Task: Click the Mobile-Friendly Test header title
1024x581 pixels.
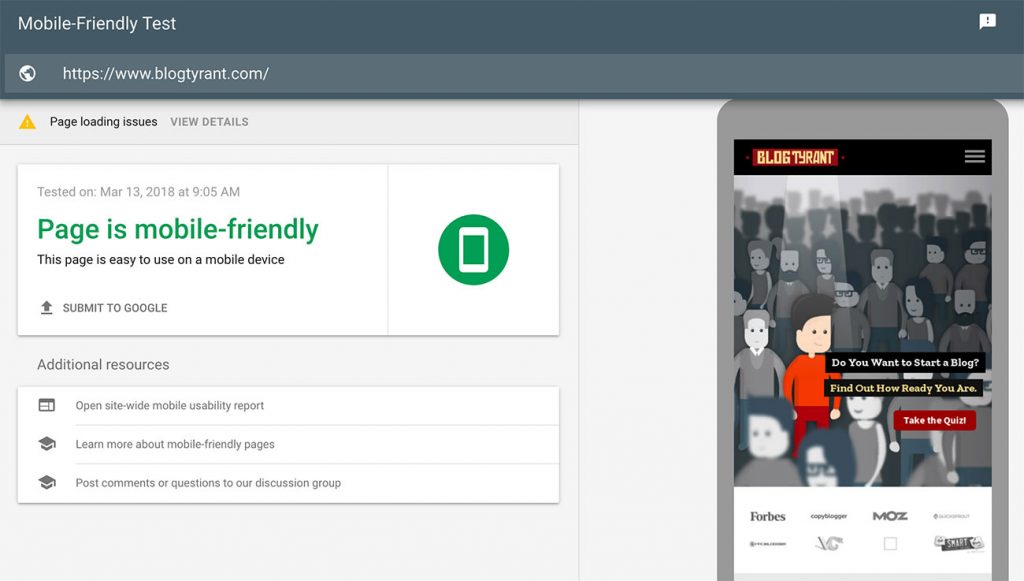Action: 97,23
